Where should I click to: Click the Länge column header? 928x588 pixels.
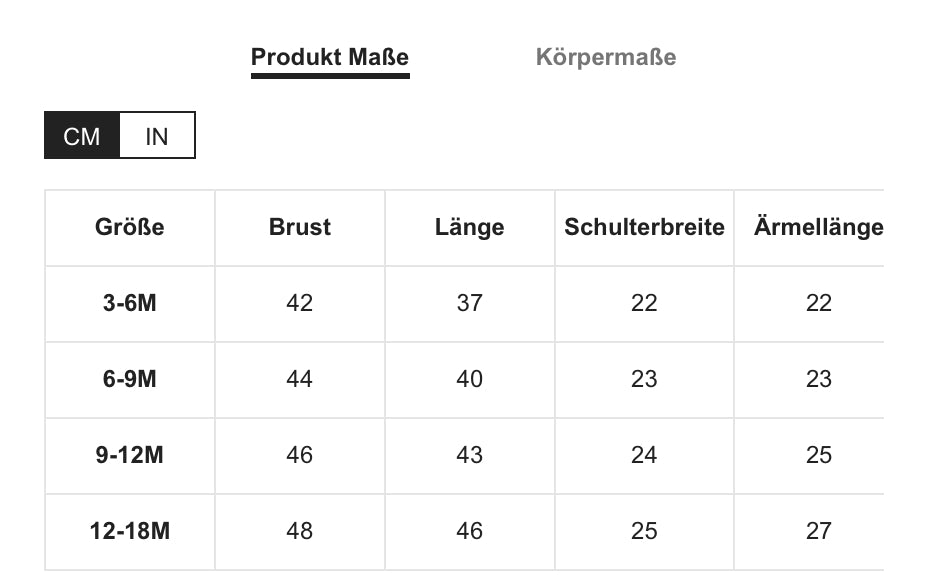click(x=469, y=227)
